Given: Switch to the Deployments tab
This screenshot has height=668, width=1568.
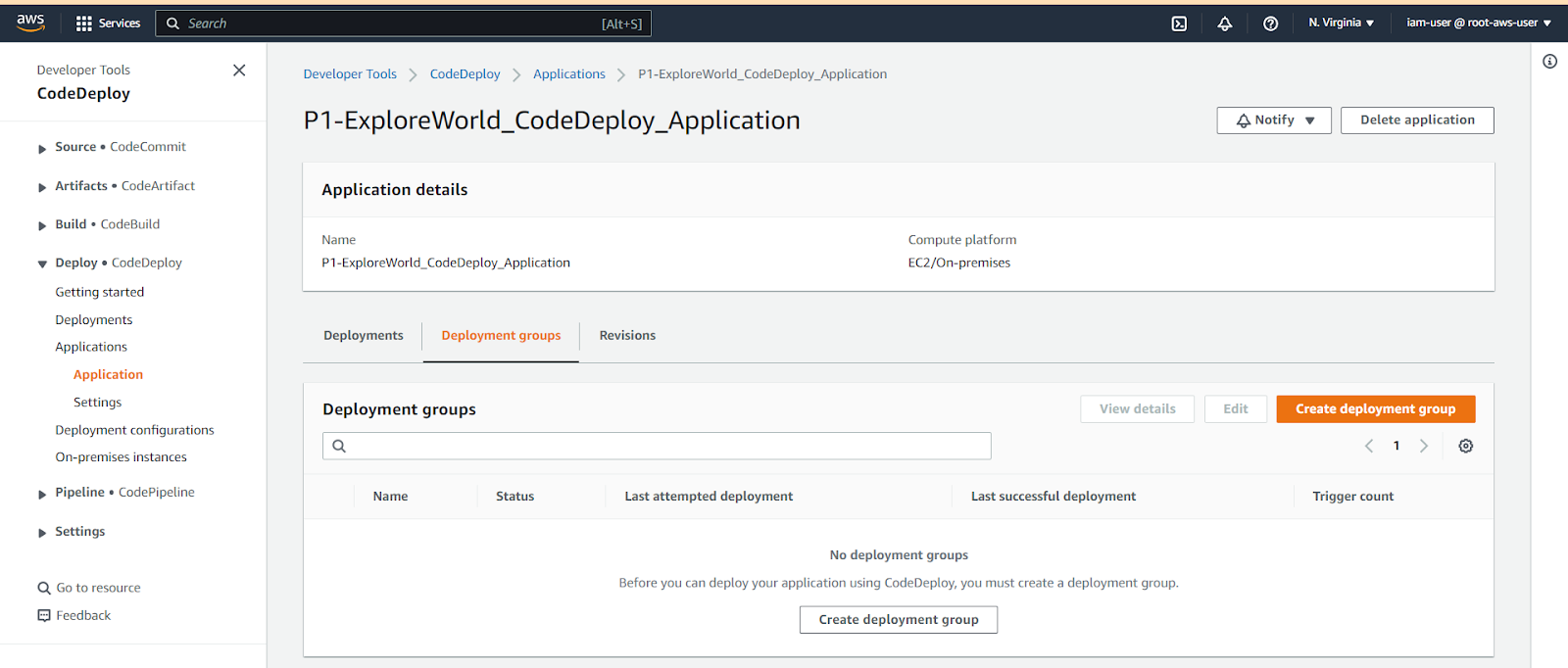Looking at the screenshot, I should tap(364, 335).
